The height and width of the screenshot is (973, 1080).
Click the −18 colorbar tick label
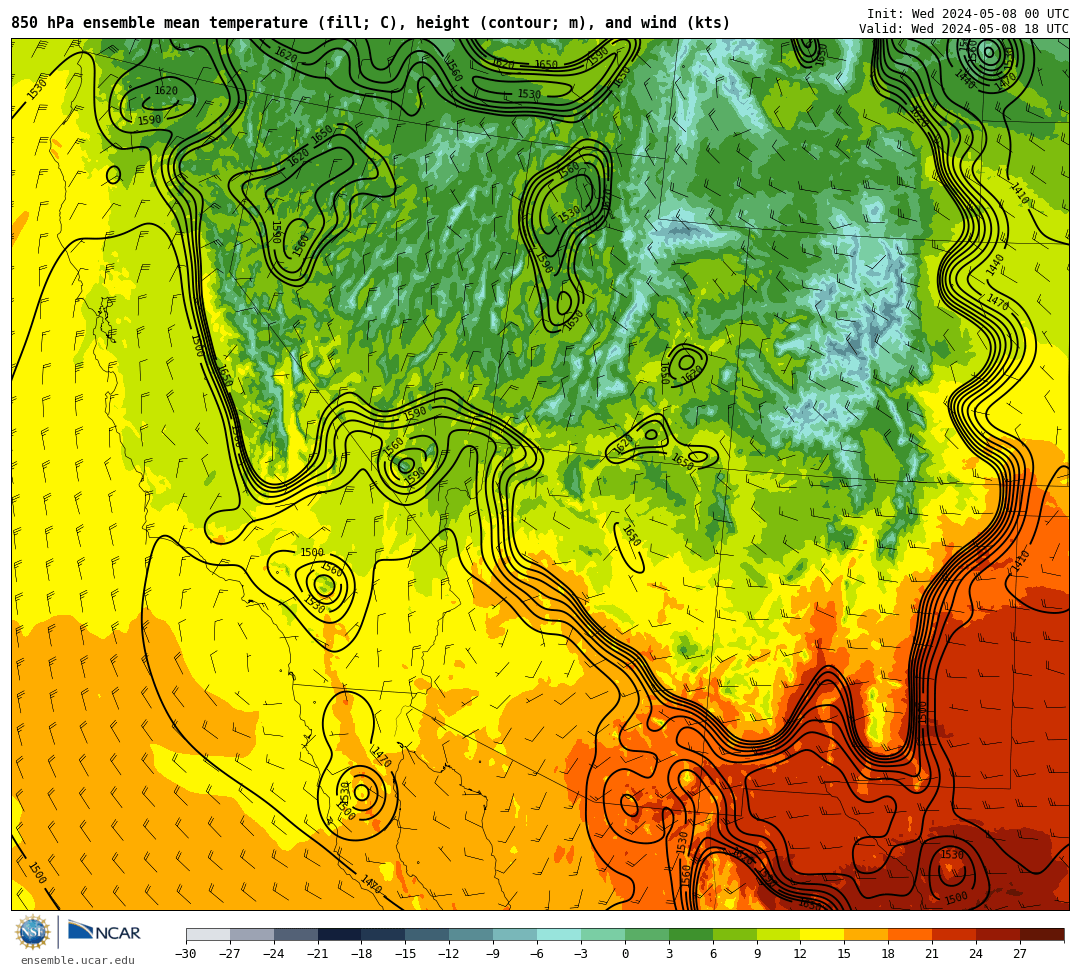pyautogui.click(x=362, y=954)
